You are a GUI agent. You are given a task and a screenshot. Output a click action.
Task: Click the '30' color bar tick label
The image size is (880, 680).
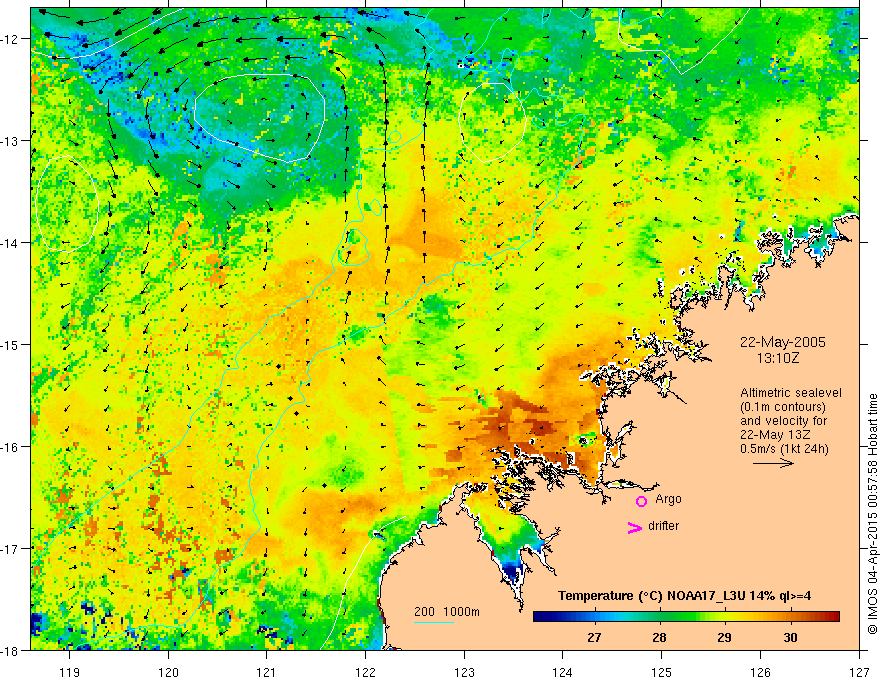(x=790, y=637)
